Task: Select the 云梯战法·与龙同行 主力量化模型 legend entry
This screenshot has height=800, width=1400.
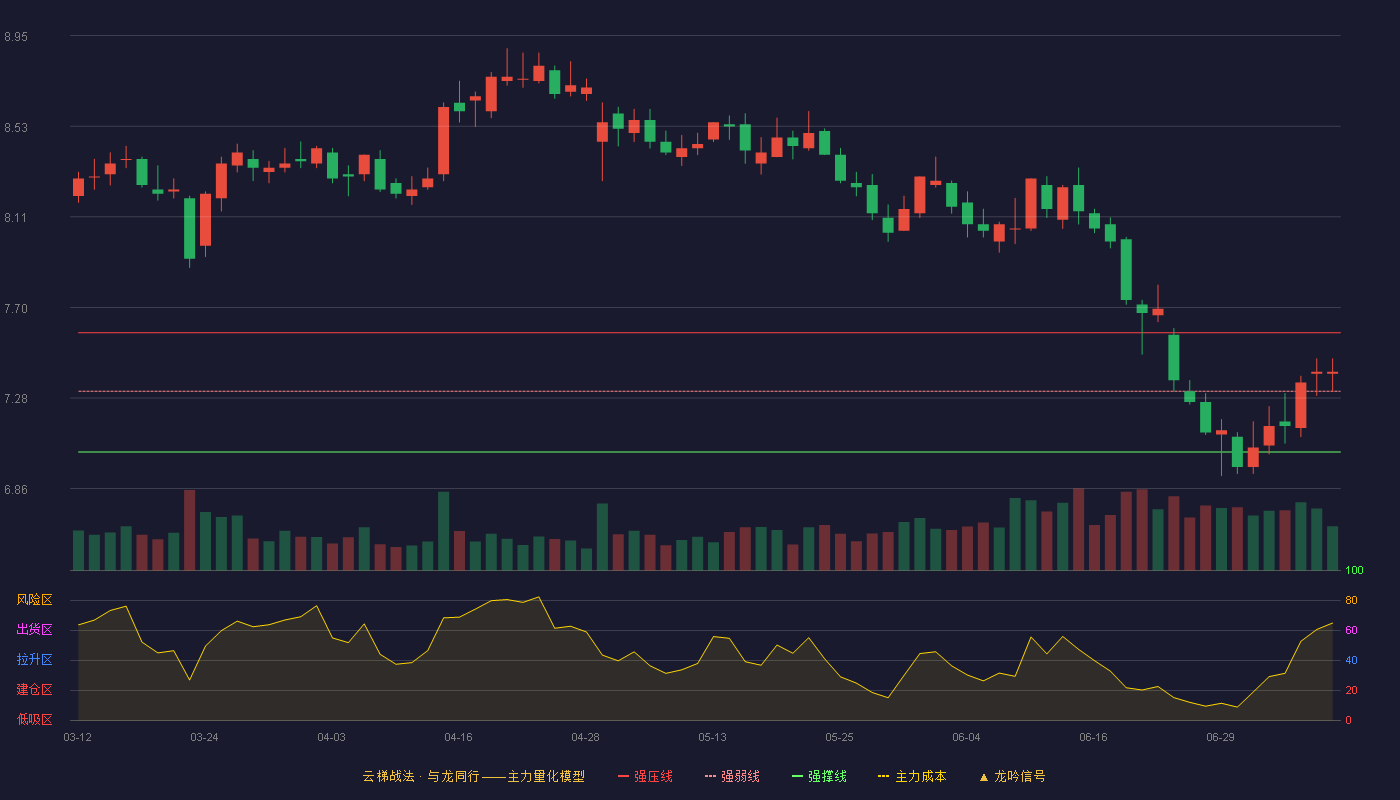Action: click(473, 776)
